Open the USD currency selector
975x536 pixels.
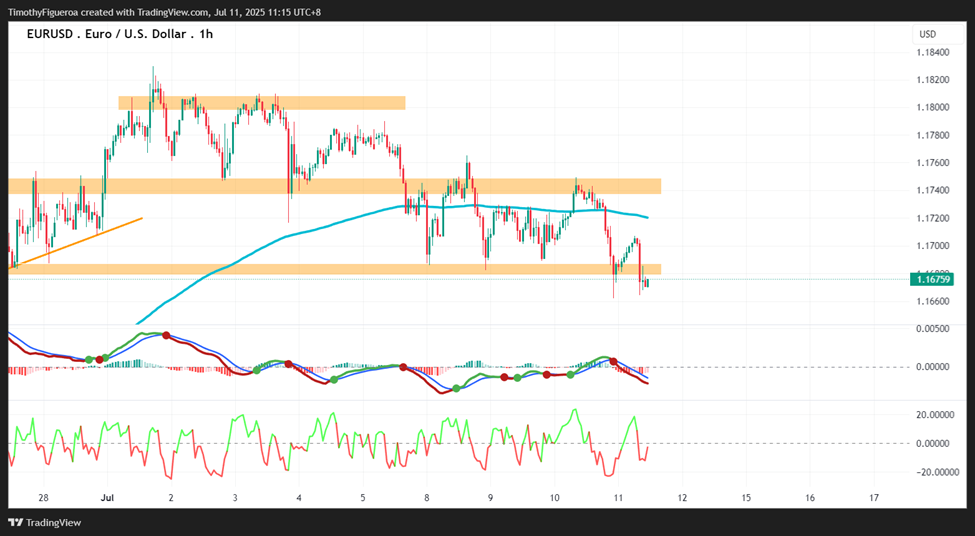928,34
